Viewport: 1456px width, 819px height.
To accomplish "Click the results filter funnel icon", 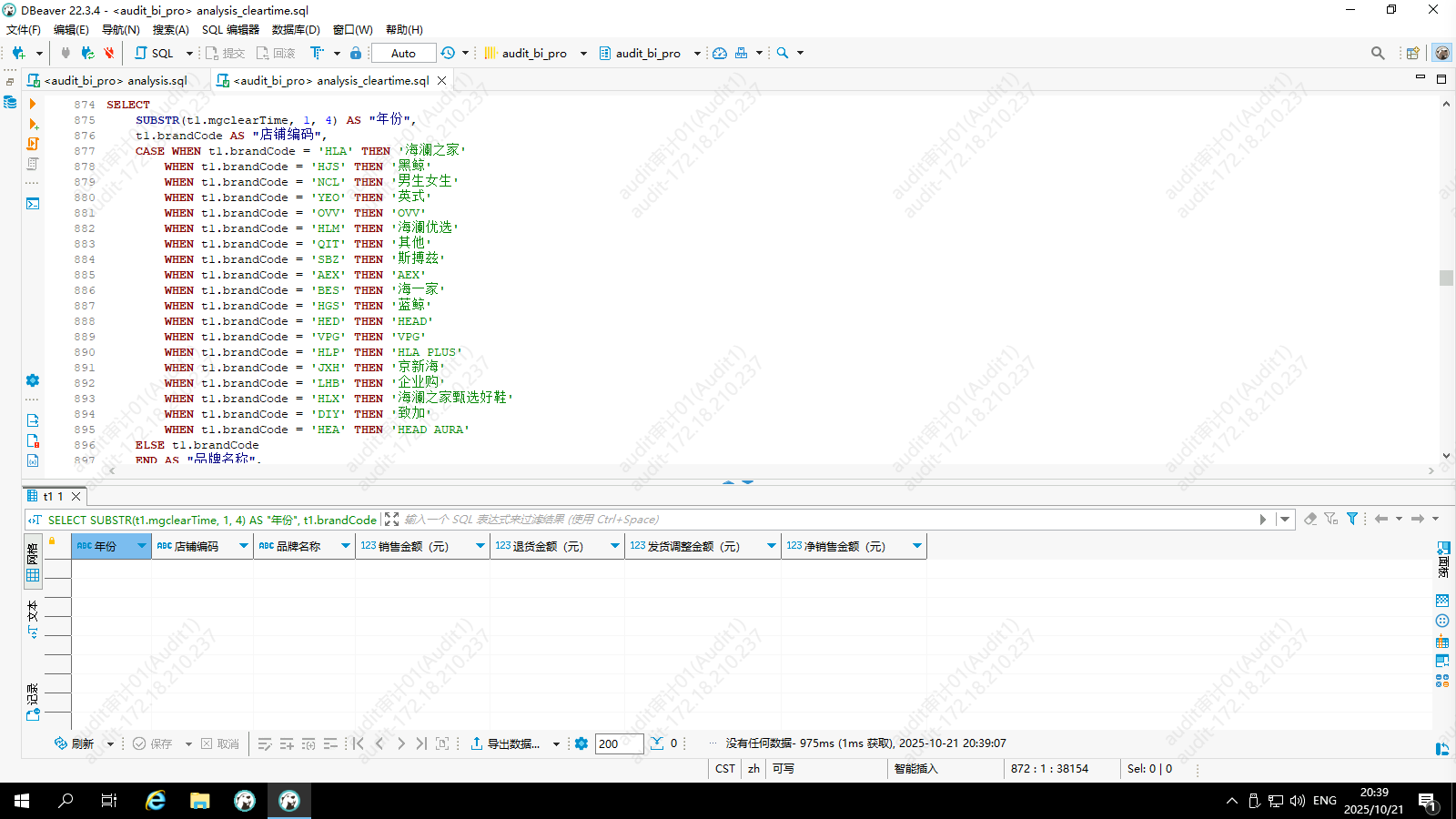I will pos(1352,519).
